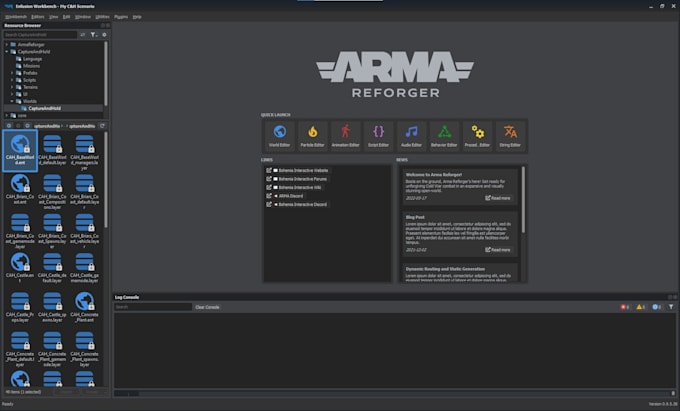Select CAH_Briars_Coast_Compositions.layer file
Image resolution: width=680 pixels, height=411 pixels.
52,192
